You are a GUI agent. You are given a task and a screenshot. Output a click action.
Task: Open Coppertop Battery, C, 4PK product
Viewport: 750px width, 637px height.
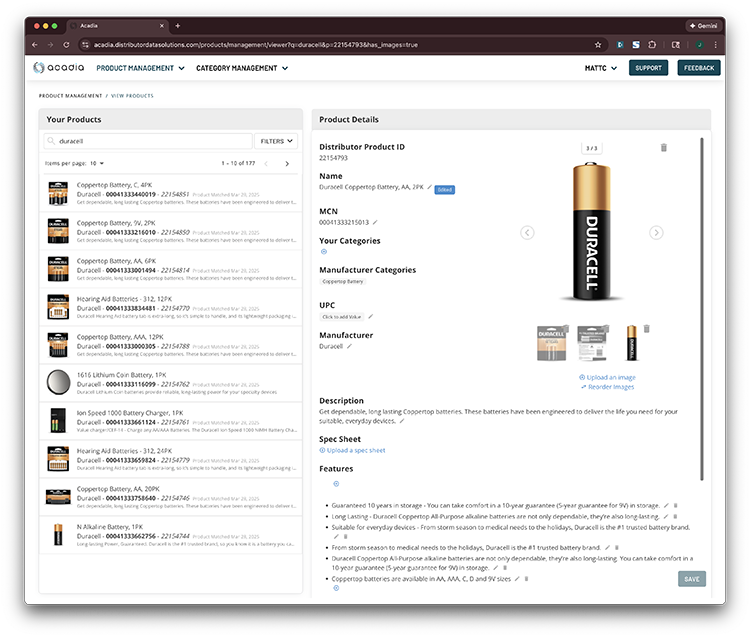(170, 193)
